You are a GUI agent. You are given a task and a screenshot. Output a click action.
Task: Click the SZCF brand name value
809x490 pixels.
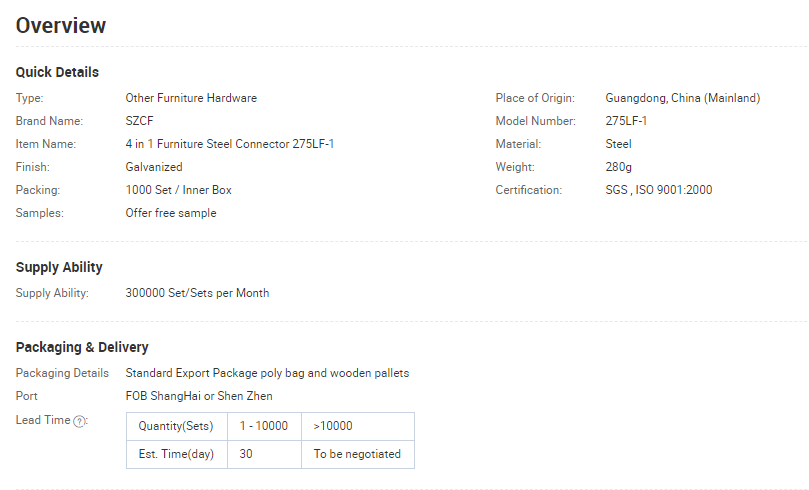point(139,121)
